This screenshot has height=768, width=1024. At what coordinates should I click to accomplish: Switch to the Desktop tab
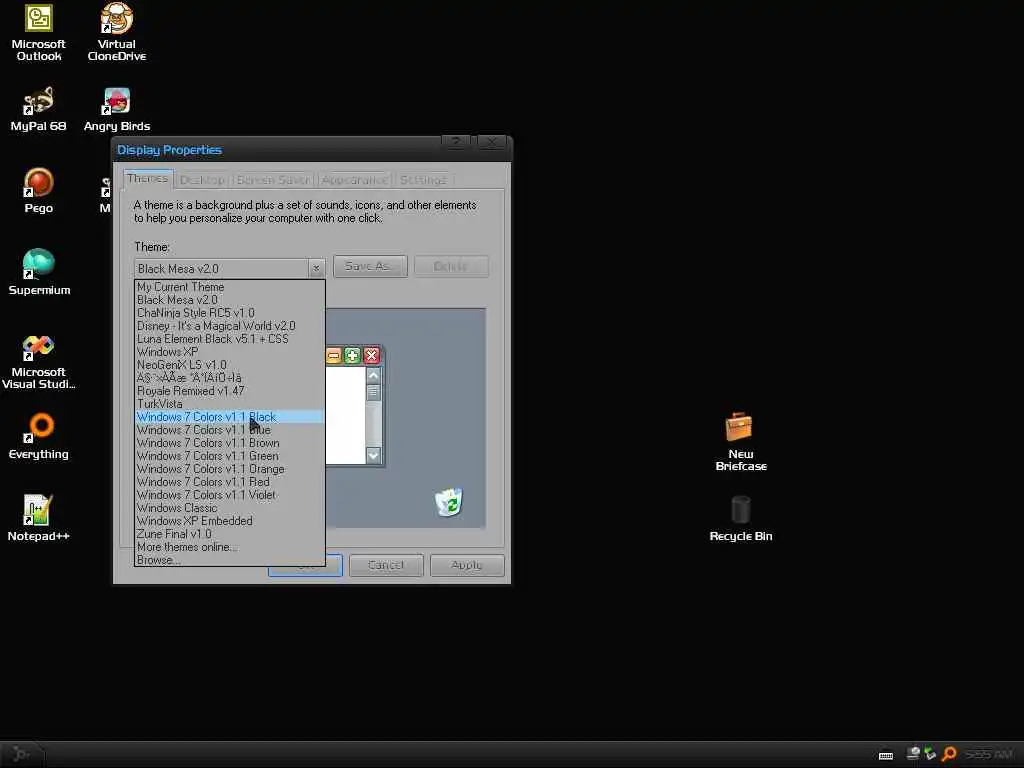202,180
